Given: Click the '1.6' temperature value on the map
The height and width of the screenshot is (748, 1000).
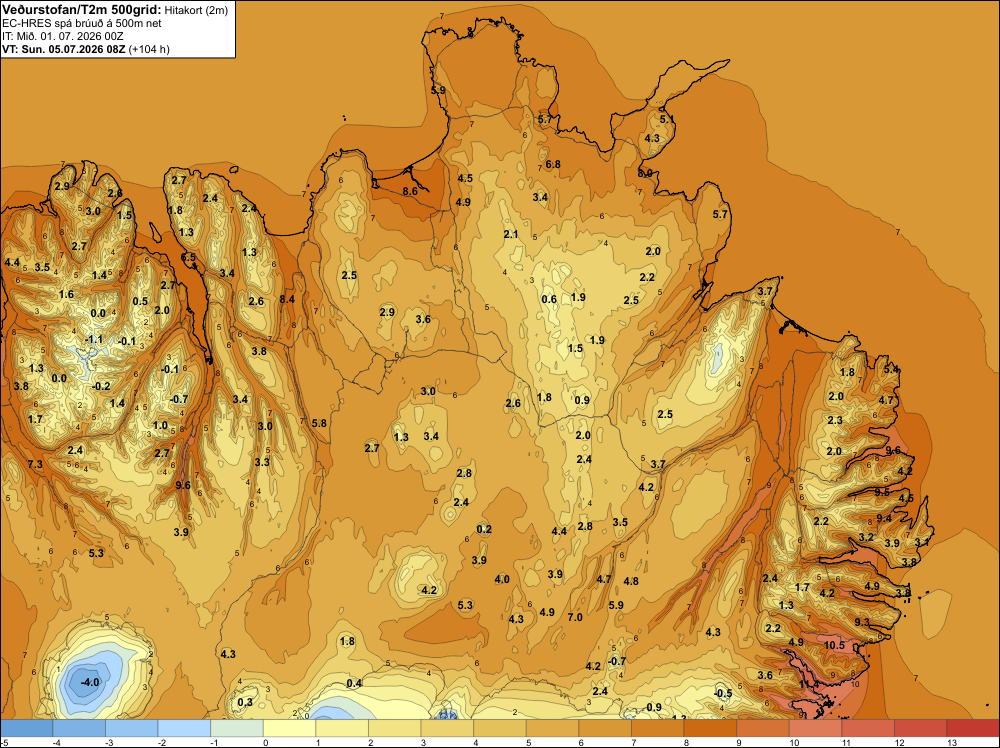Looking at the screenshot, I should click(66, 295).
